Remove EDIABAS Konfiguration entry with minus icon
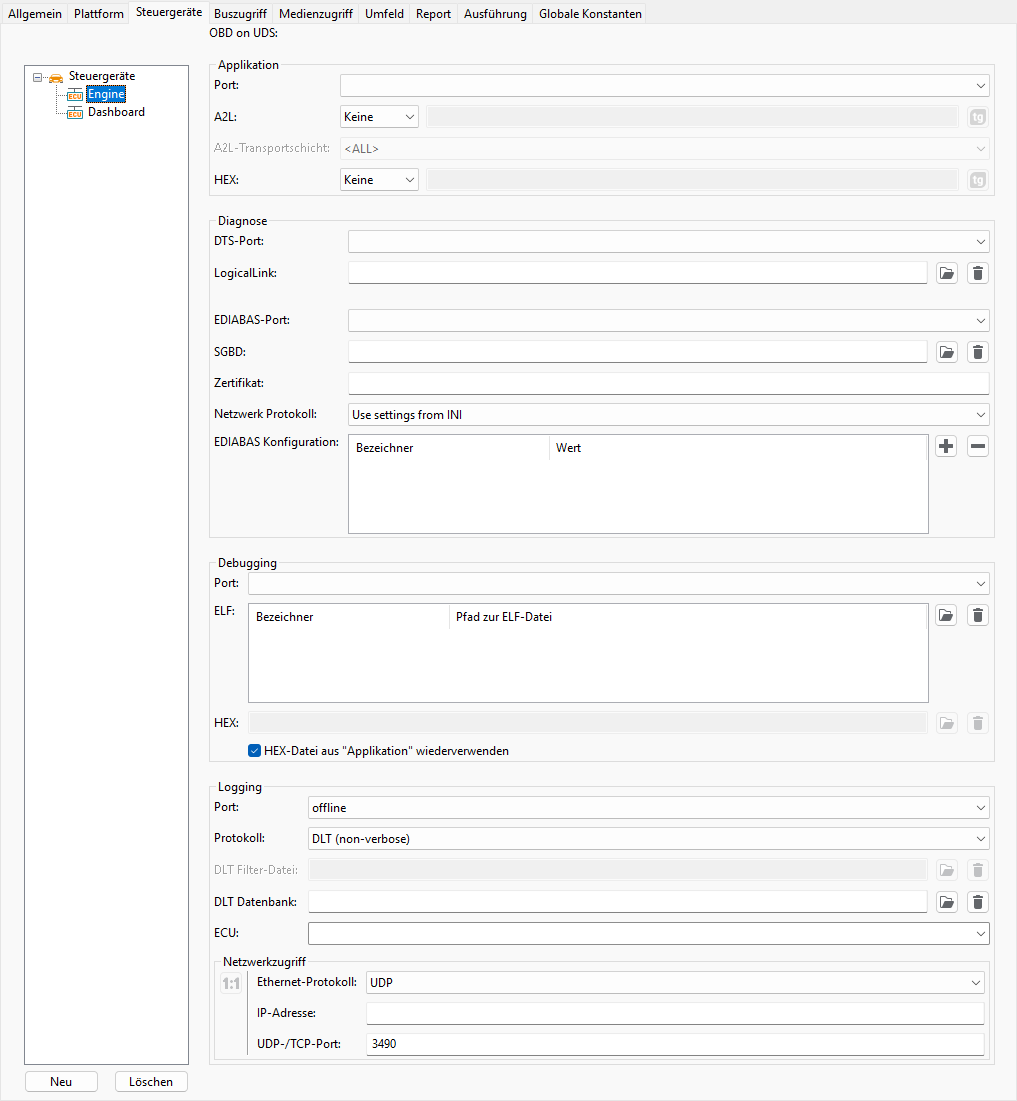Image resolution: width=1017 pixels, height=1101 pixels. 978,447
